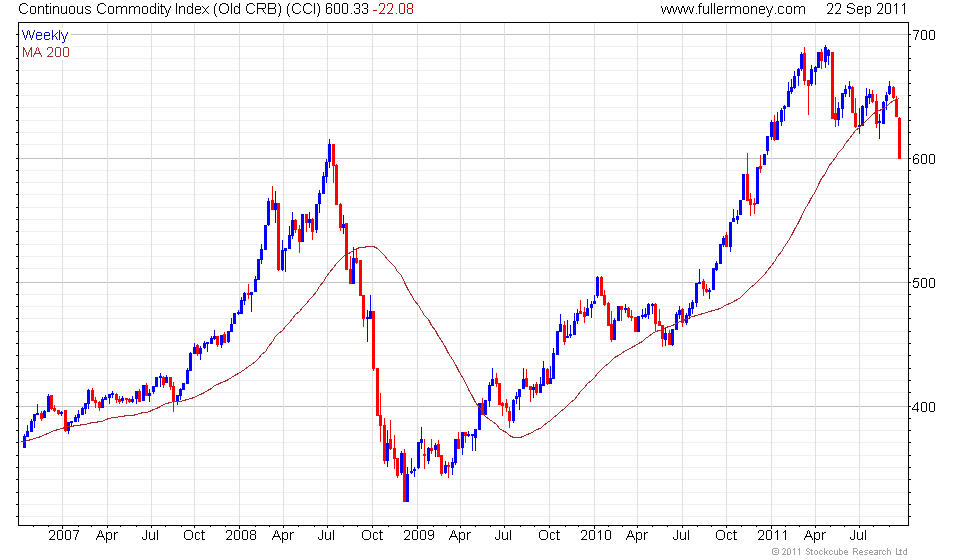This screenshot has width=960, height=560.
Task: Click the Apr label after 2010
Action: (x=637, y=536)
